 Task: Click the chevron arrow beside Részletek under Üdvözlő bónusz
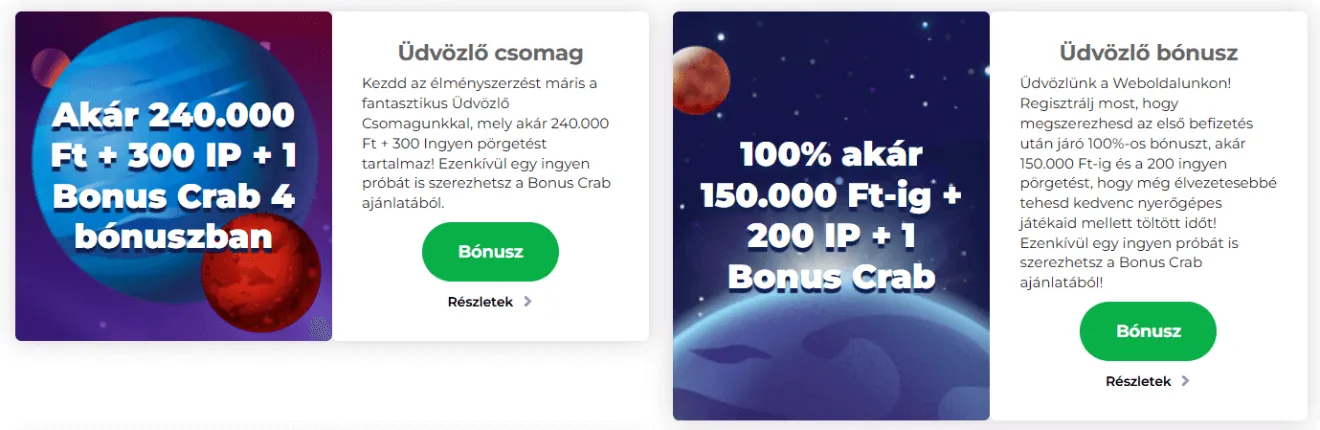1185,381
